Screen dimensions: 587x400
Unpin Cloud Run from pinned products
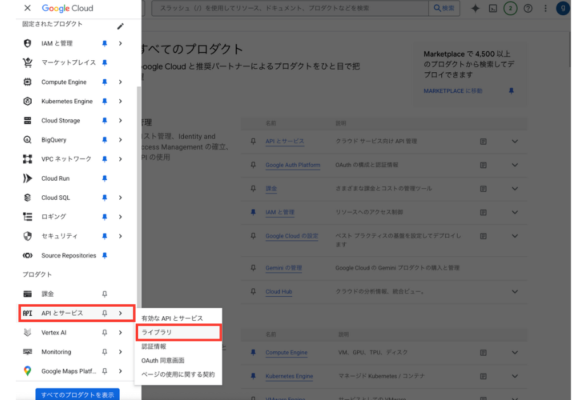[104, 178]
